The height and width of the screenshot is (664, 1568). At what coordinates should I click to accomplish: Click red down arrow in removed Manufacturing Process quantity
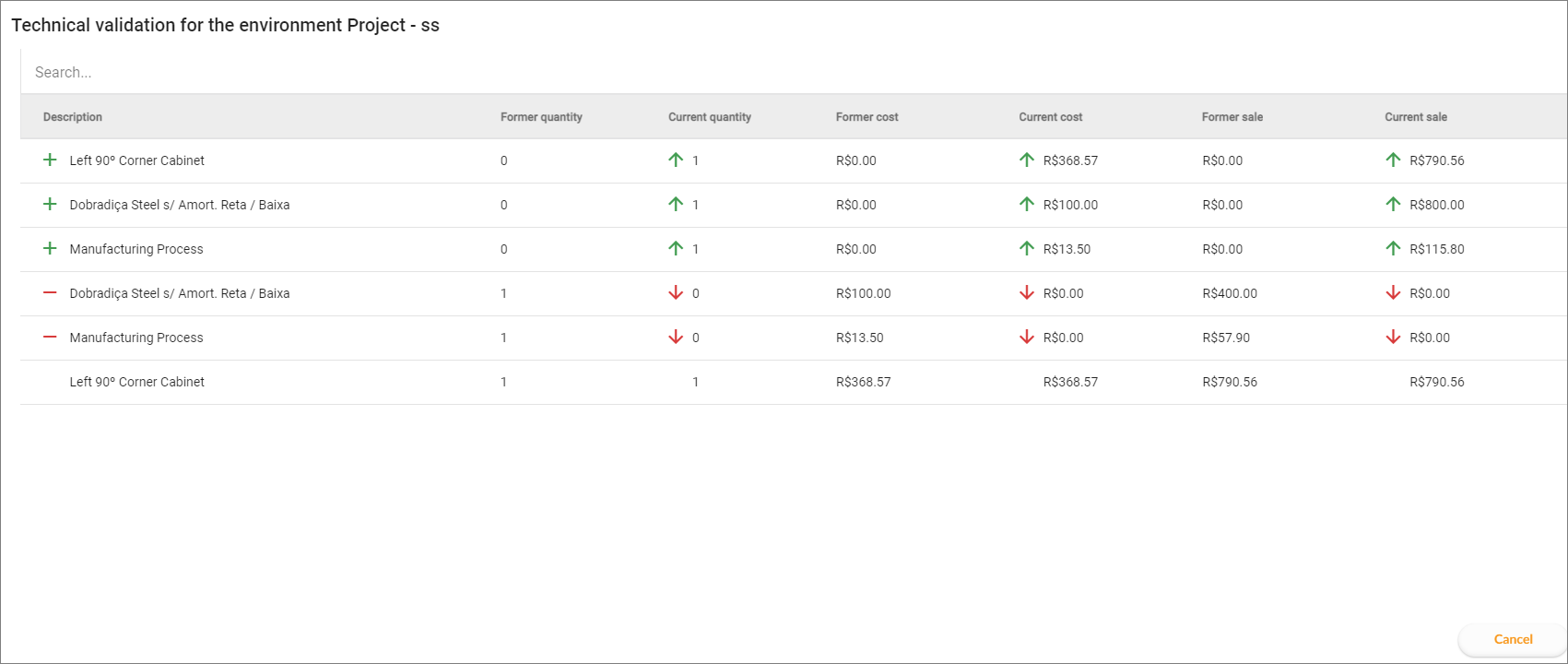click(676, 337)
